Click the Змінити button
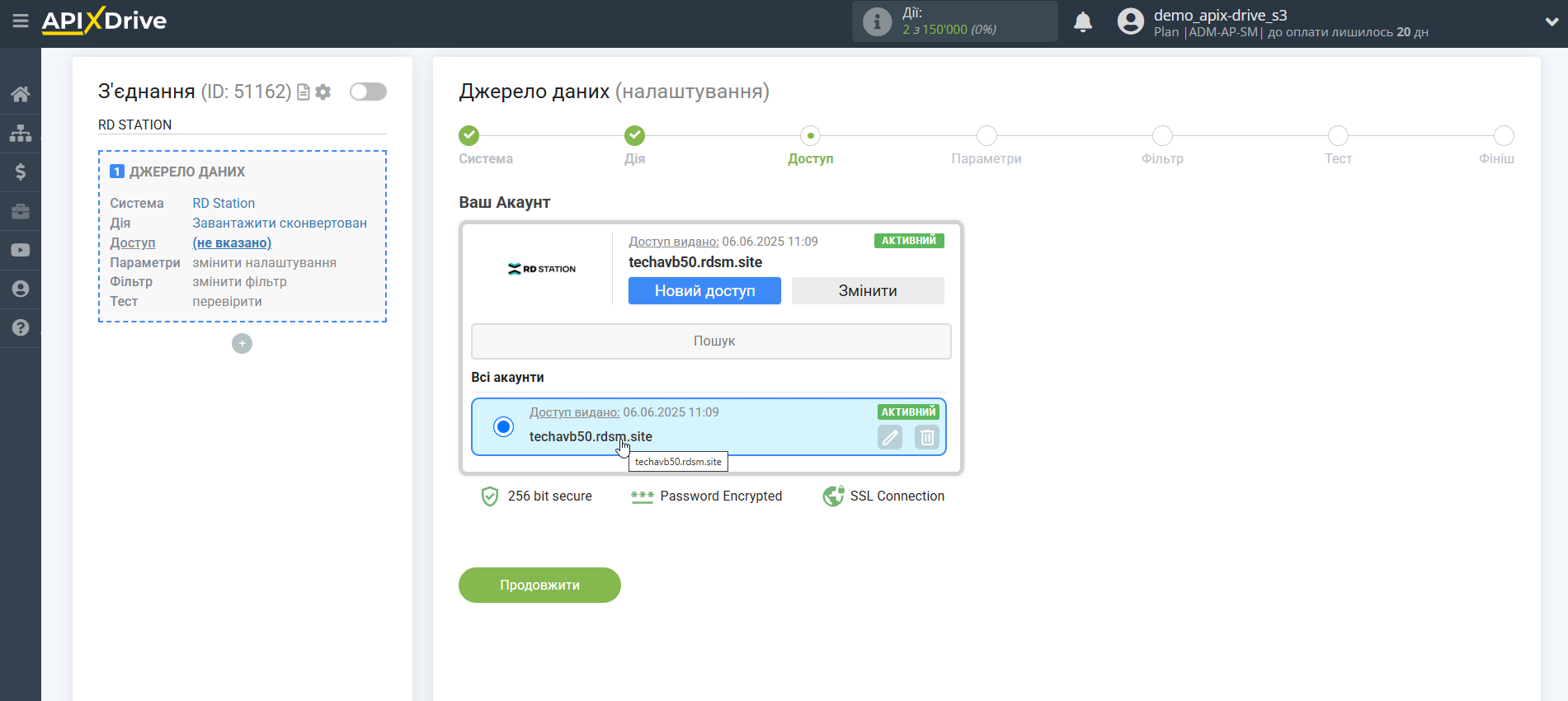Viewport: 1568px width, 701px height. pyautogui.click(x=868, y=290)
